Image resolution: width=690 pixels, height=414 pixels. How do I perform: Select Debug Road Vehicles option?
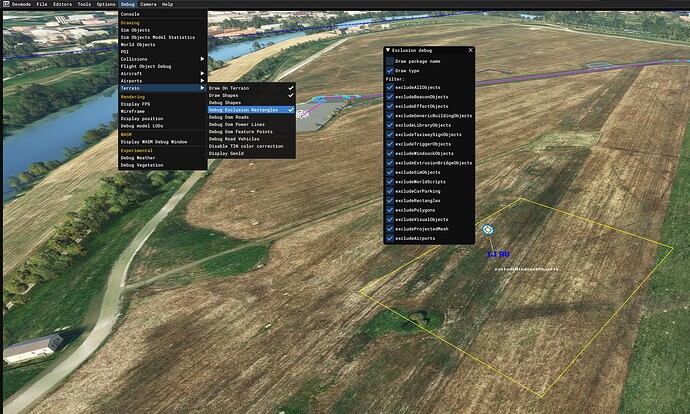coord(251,139)
